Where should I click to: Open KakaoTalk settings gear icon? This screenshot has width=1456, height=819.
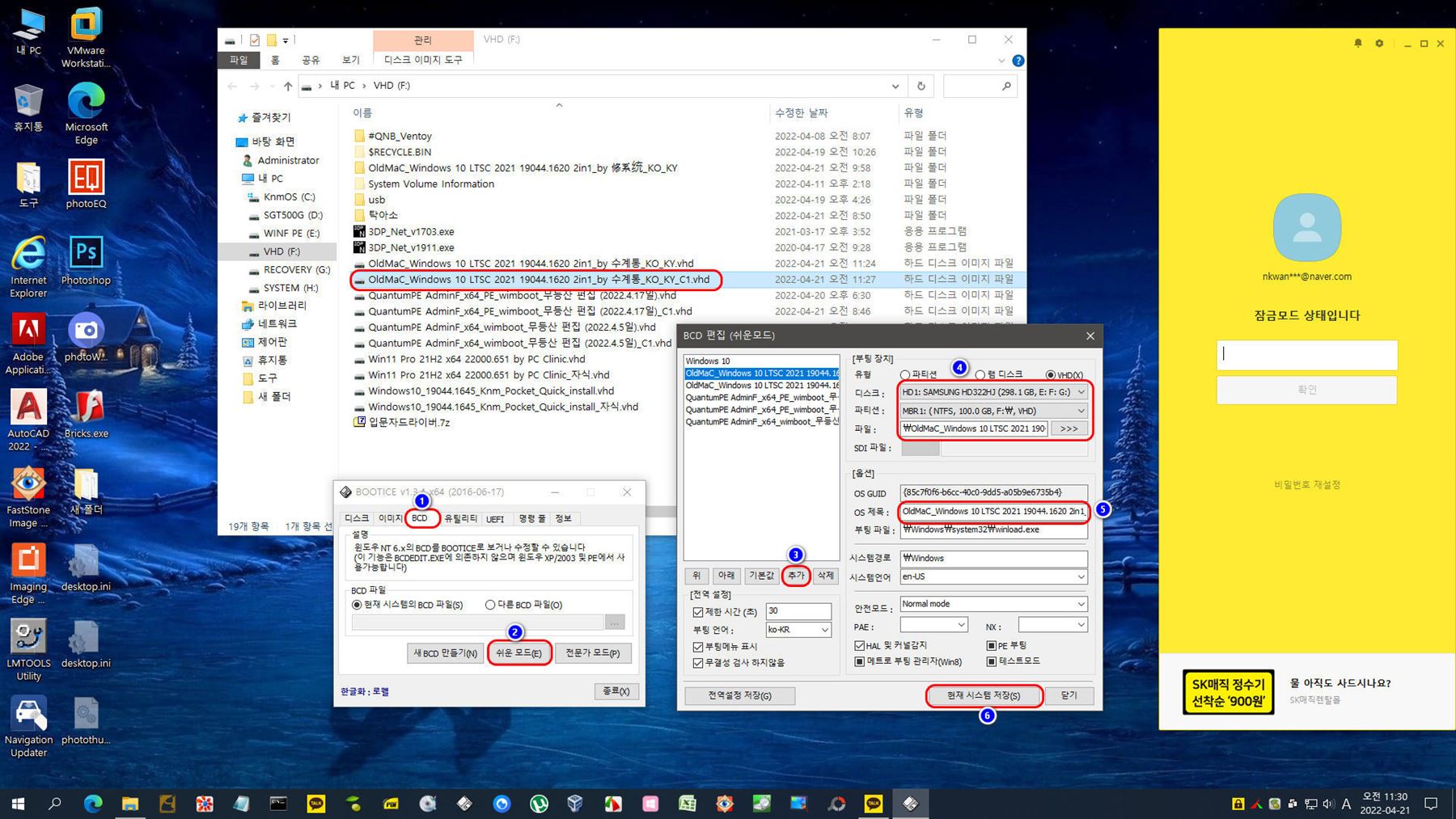point(1379,43)
